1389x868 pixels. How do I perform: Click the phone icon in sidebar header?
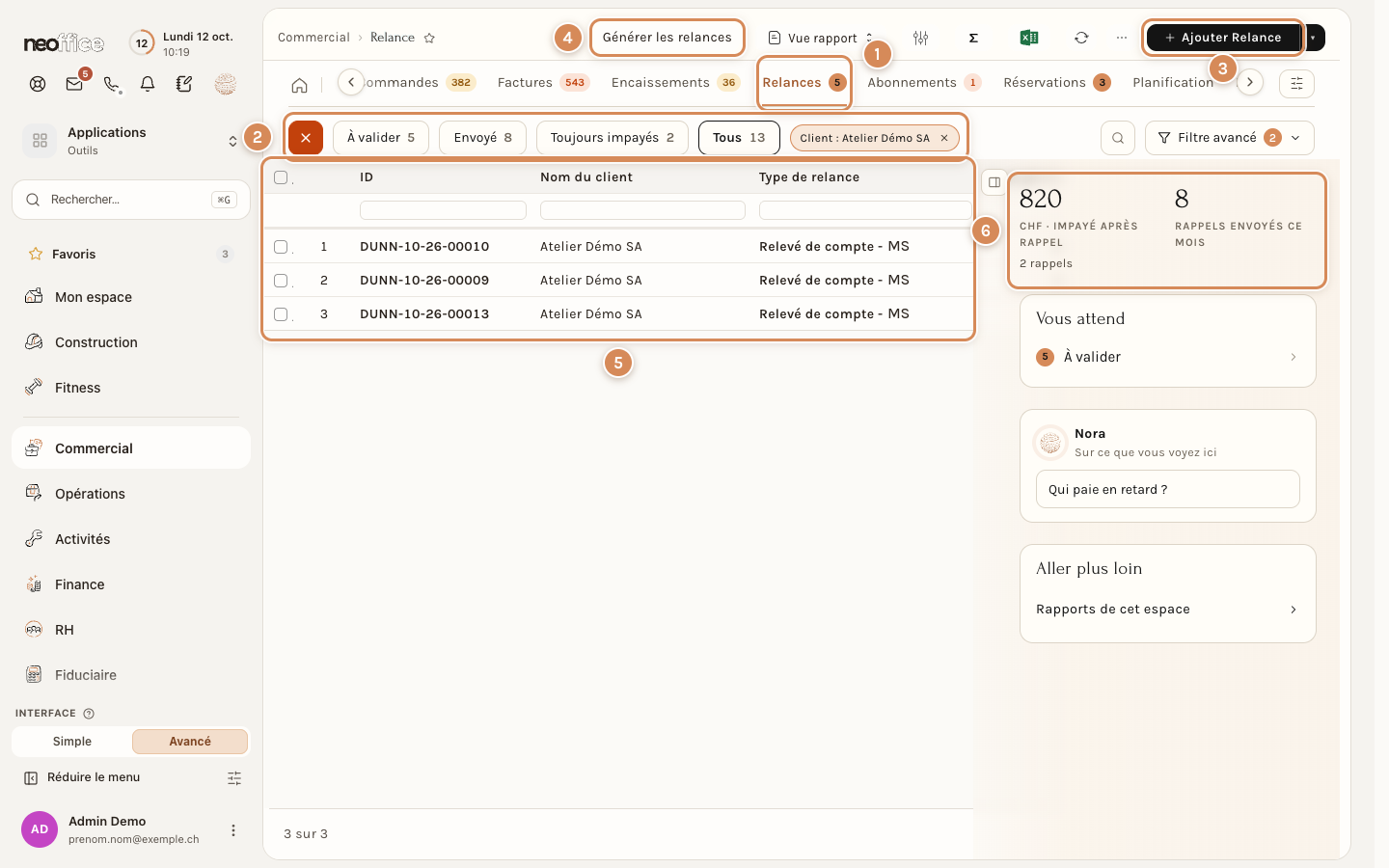pos(112,84)
